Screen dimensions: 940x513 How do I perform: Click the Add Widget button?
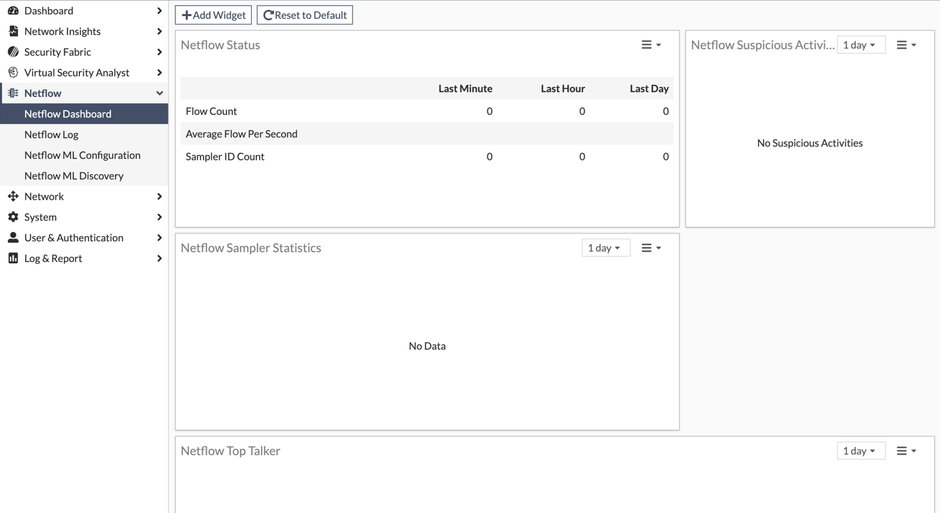[x=214, y=15]
